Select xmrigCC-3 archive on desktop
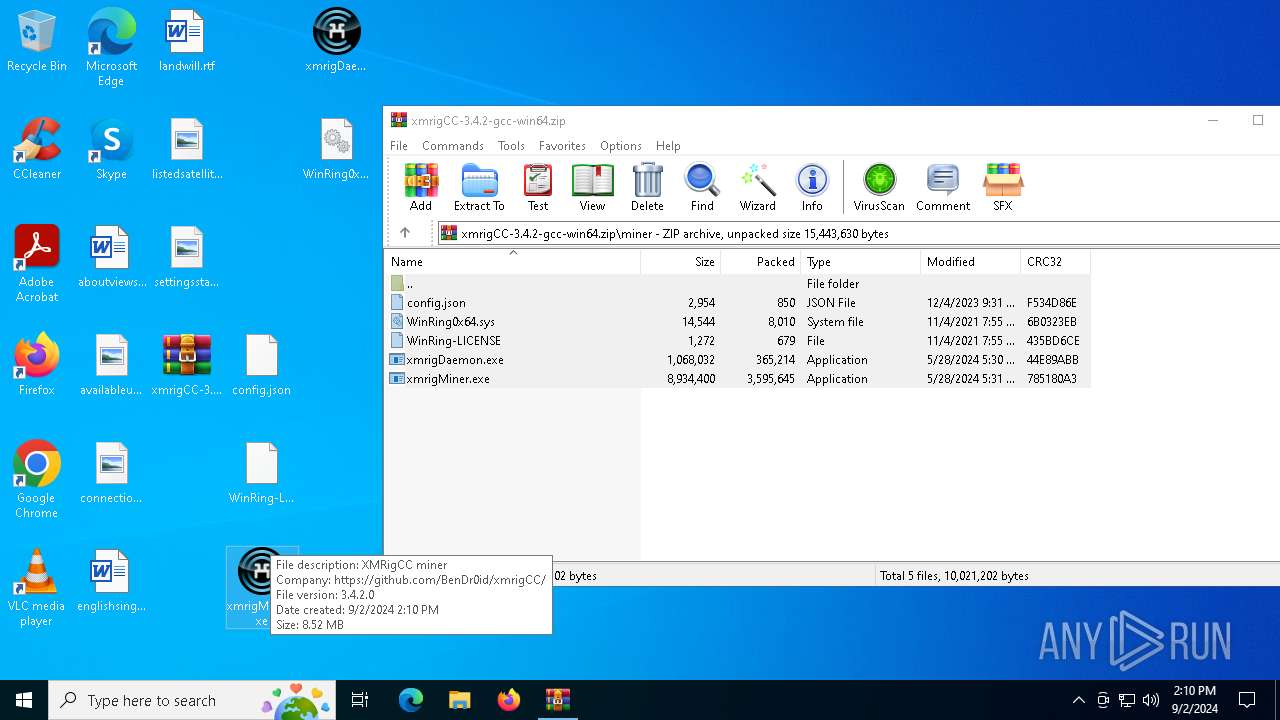The image size is (1280, 720). [x=187, y=366]
